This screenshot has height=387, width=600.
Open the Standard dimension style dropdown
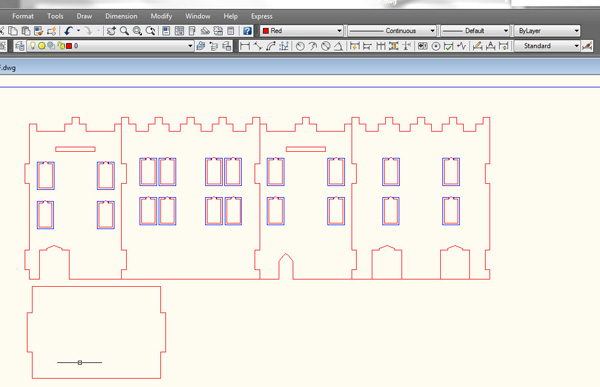(x=546, y=46)
